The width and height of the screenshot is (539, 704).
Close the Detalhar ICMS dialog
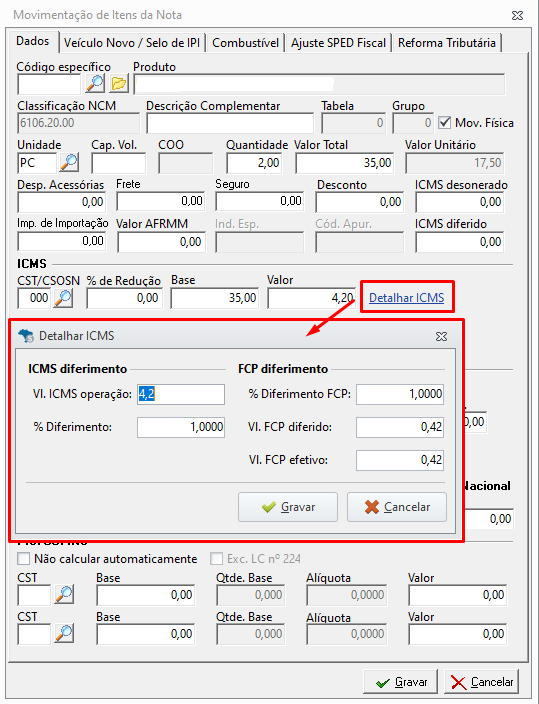point(442,336)
